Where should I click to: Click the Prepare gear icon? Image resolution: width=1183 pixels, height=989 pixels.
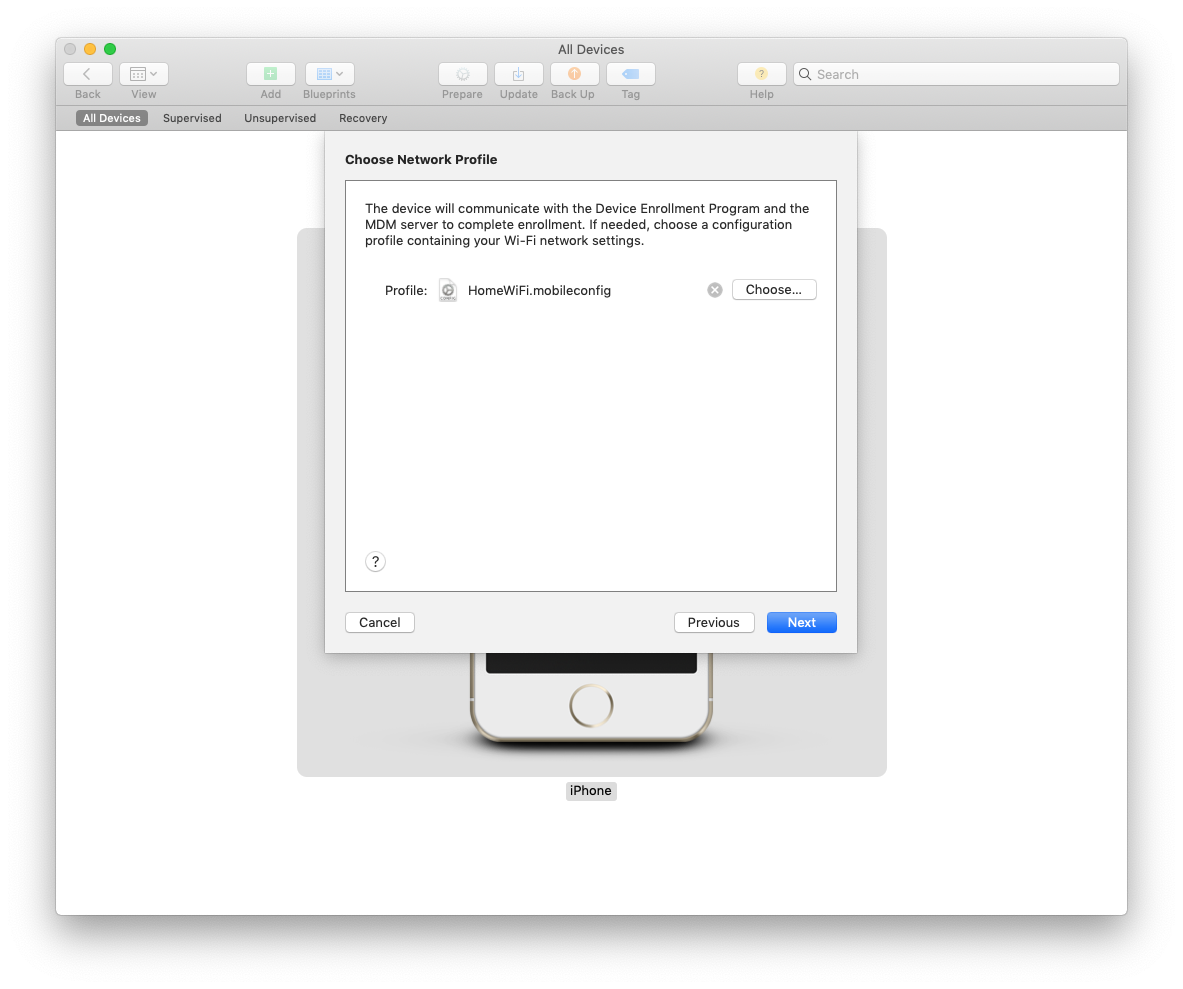click(x=462, y=74)
